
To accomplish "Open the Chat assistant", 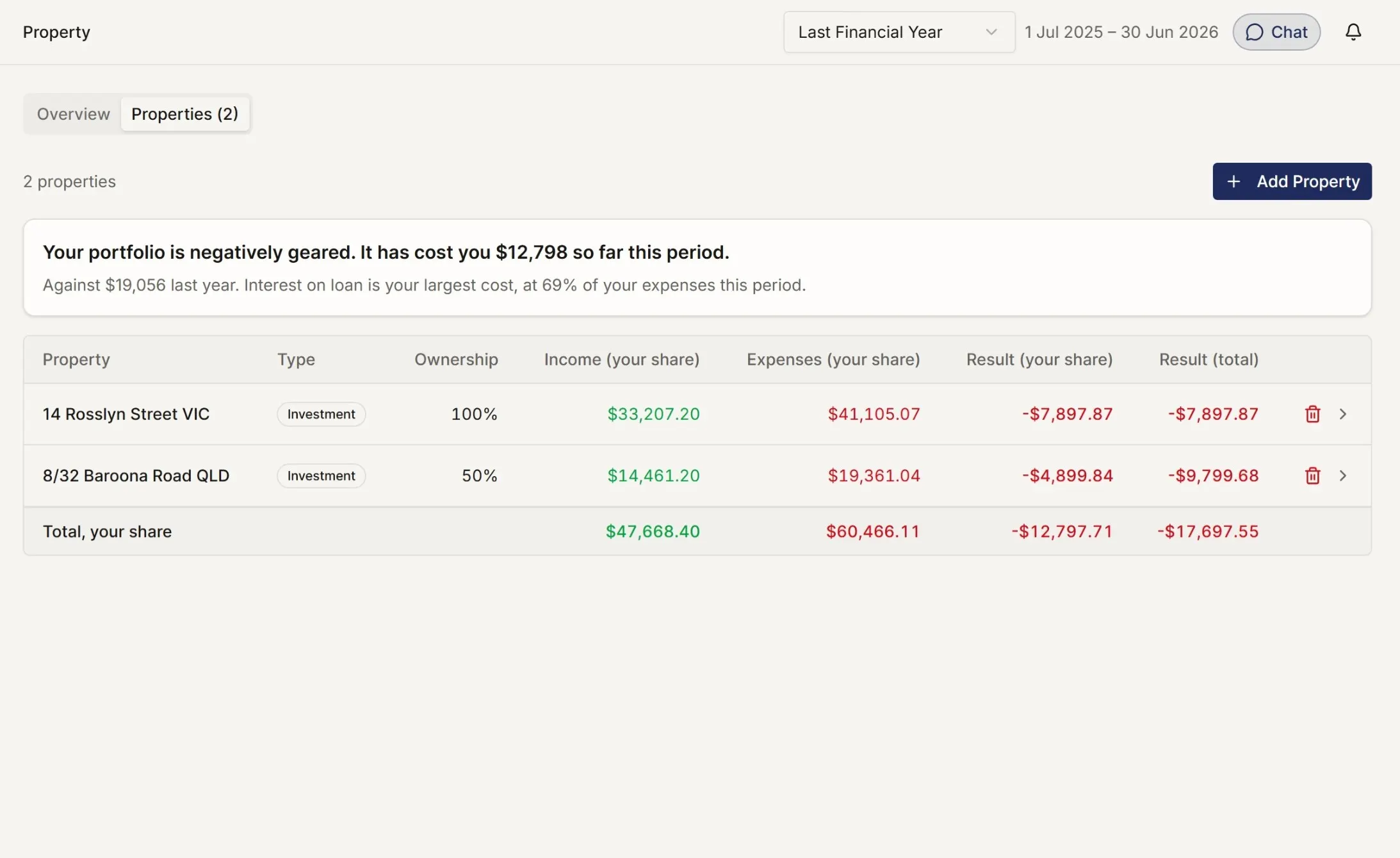I will [x=1276, y=32].
